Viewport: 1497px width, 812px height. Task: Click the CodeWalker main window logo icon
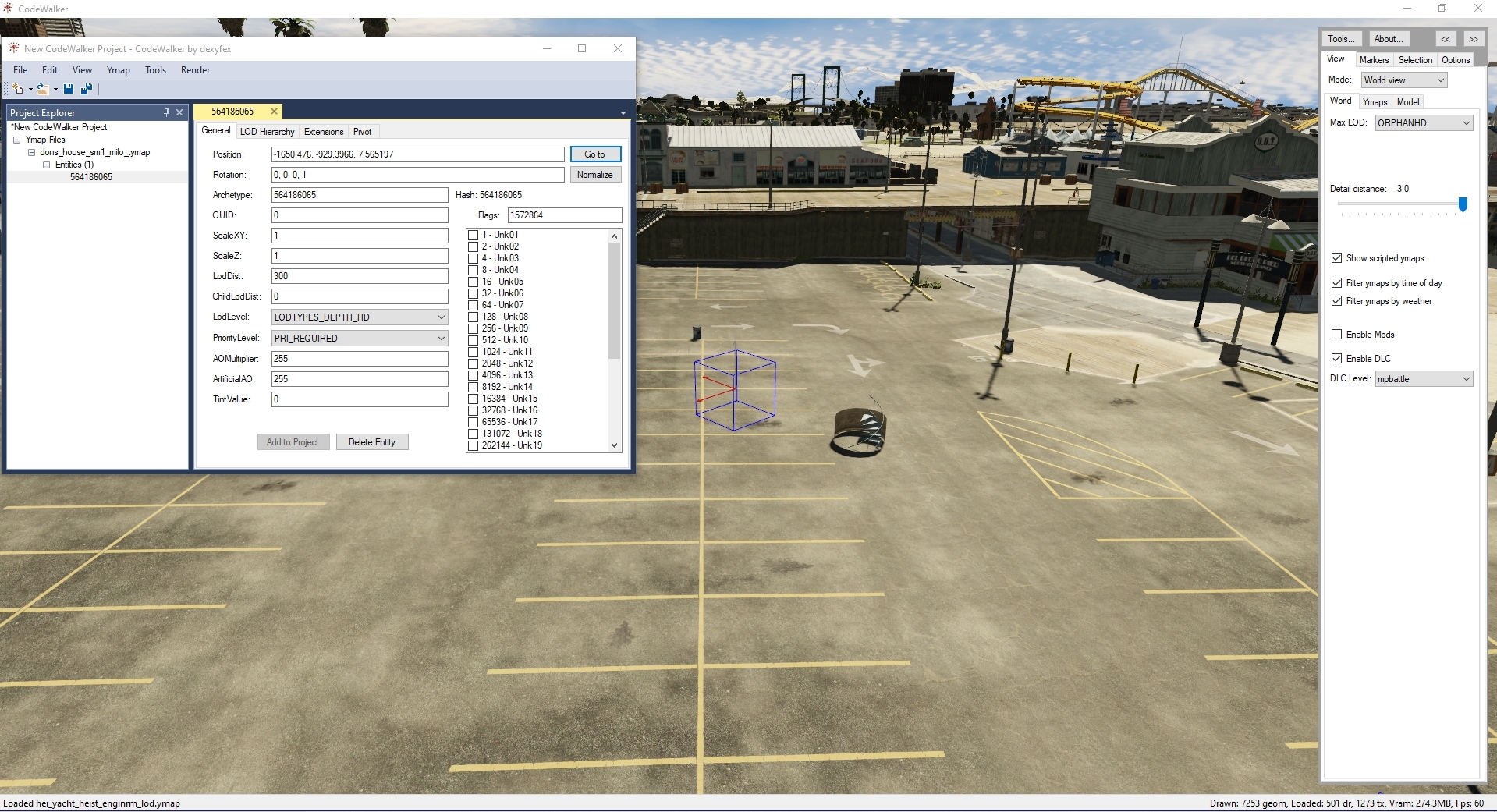(8, 9)
